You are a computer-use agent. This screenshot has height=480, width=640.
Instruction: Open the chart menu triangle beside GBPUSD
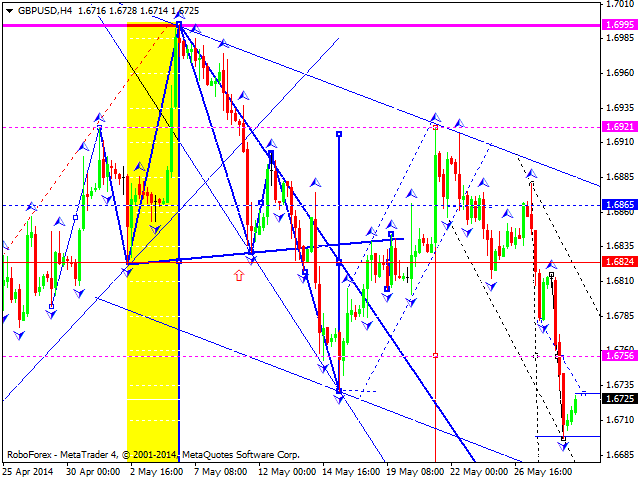(x=10, y=11)
